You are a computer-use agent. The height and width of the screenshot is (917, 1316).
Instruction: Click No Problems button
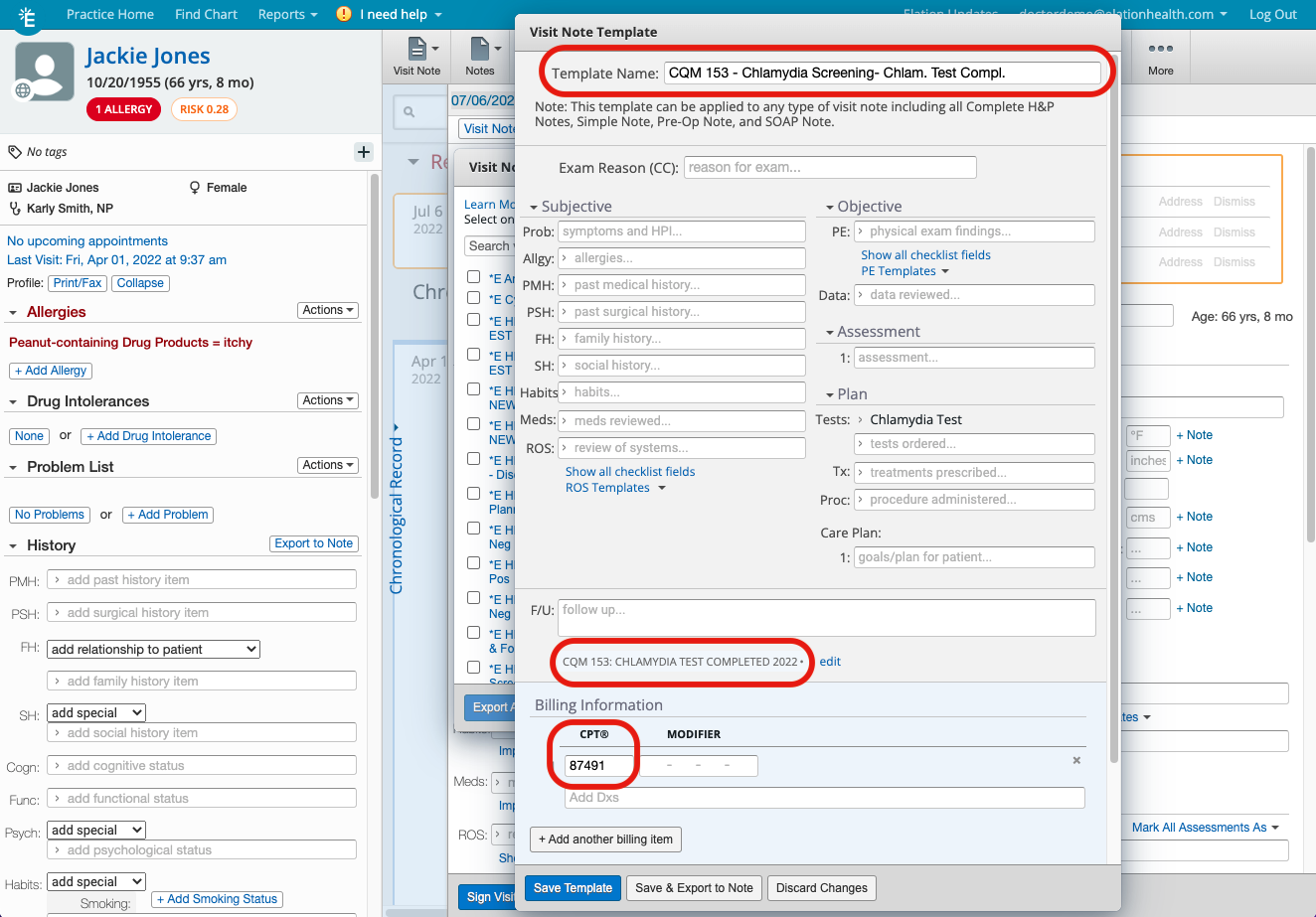coord(50,515)
